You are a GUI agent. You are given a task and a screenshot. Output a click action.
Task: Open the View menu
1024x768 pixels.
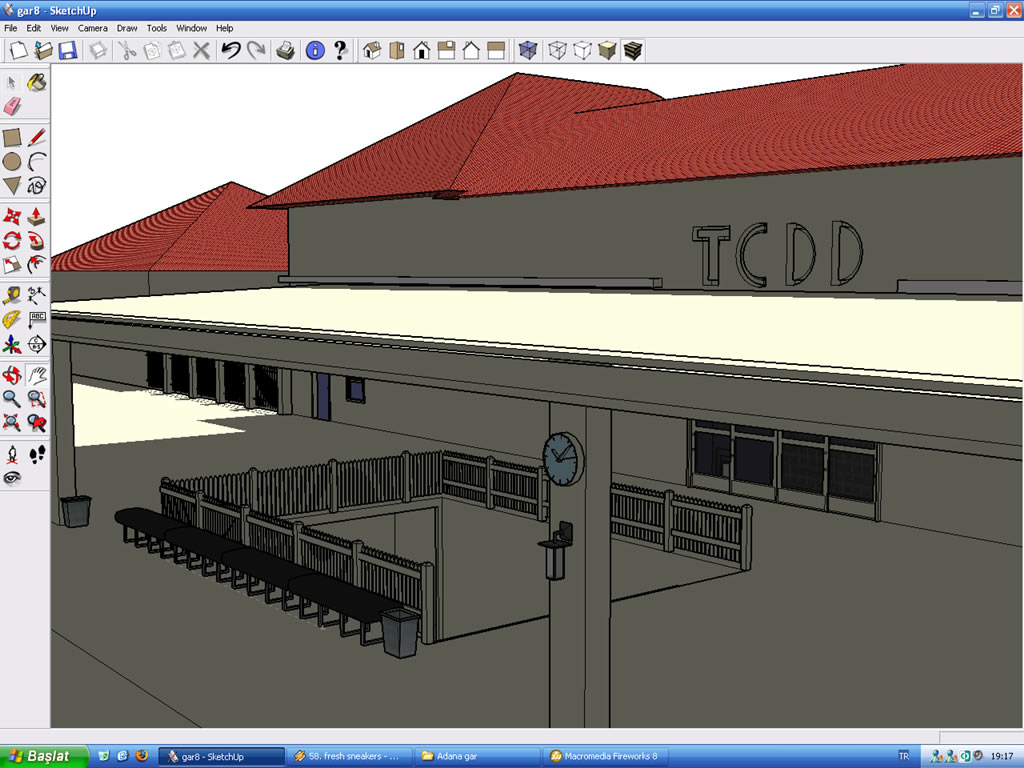click(x=59, y=28)
